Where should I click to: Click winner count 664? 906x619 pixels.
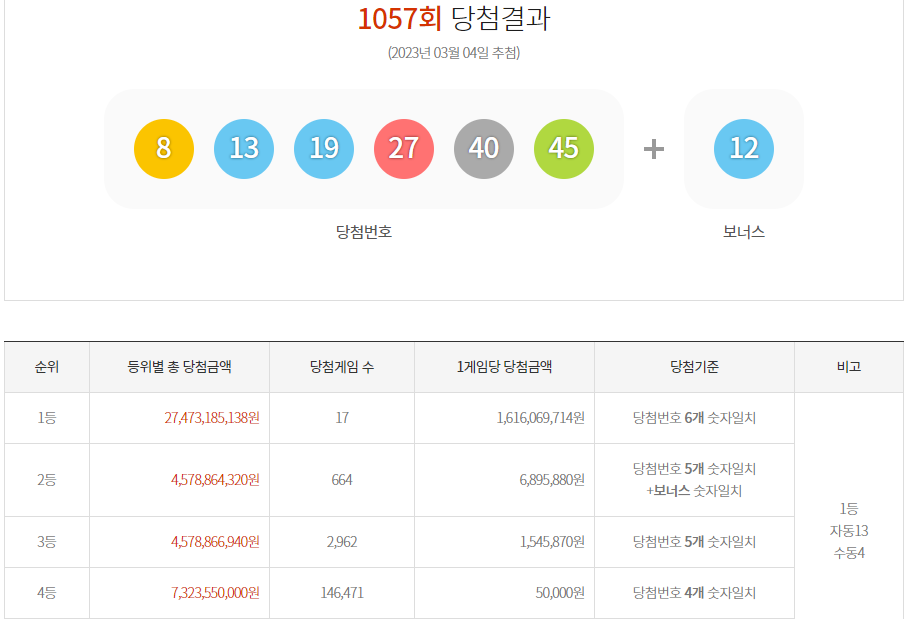tap(342, 480)
